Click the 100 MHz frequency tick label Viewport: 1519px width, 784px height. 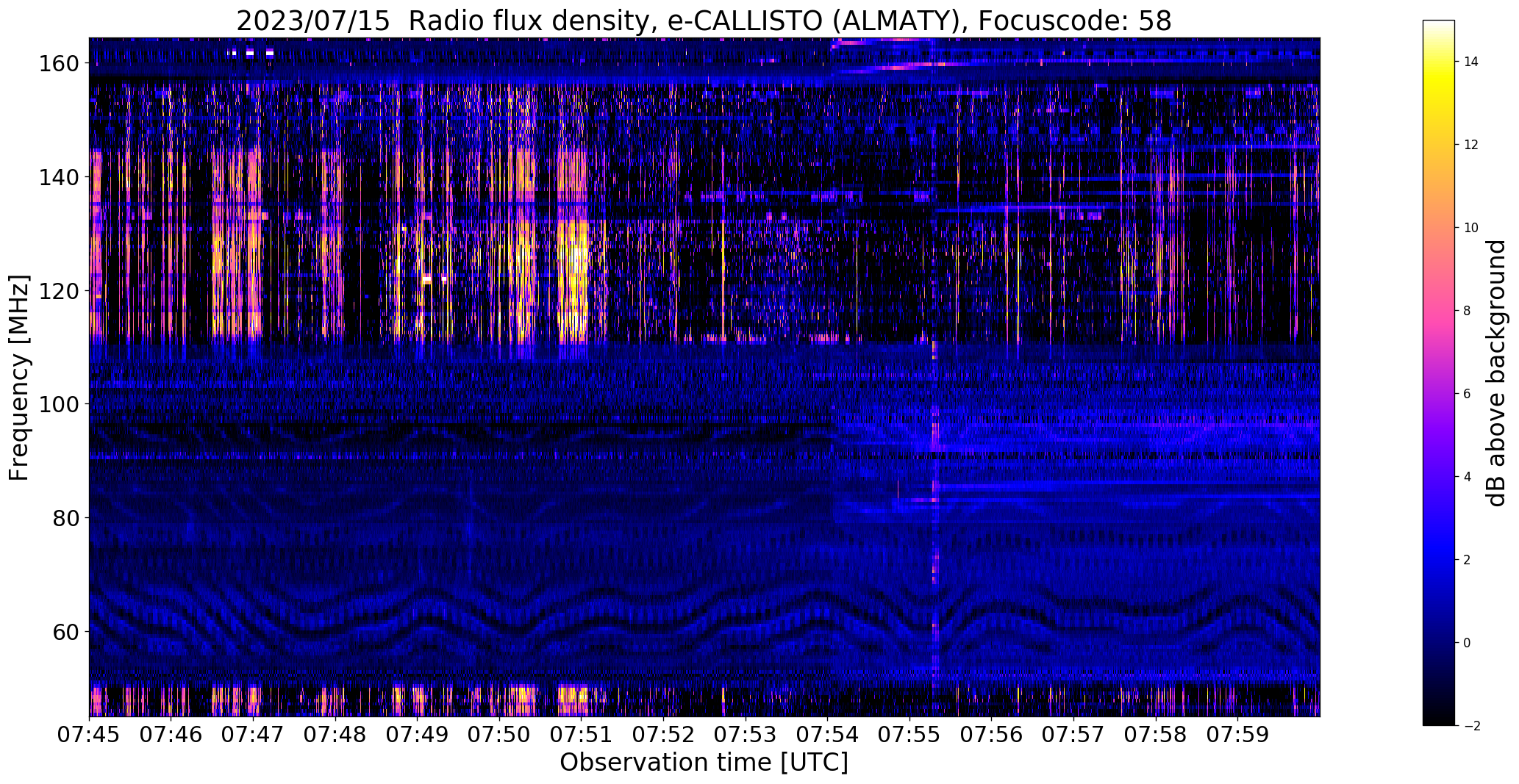pyautogui.click(x=60, y=404)
